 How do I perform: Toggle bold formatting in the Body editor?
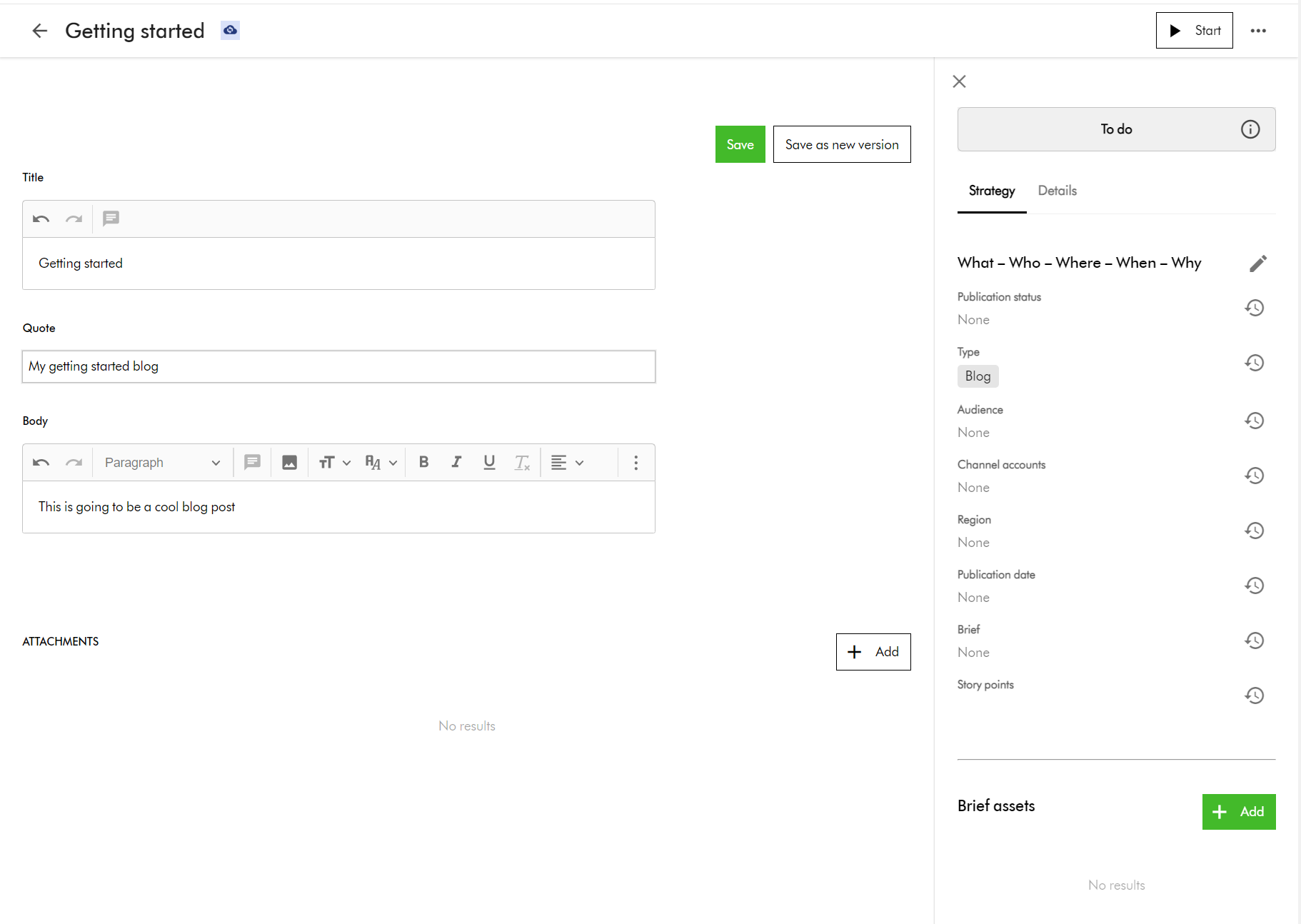(423, 462)
